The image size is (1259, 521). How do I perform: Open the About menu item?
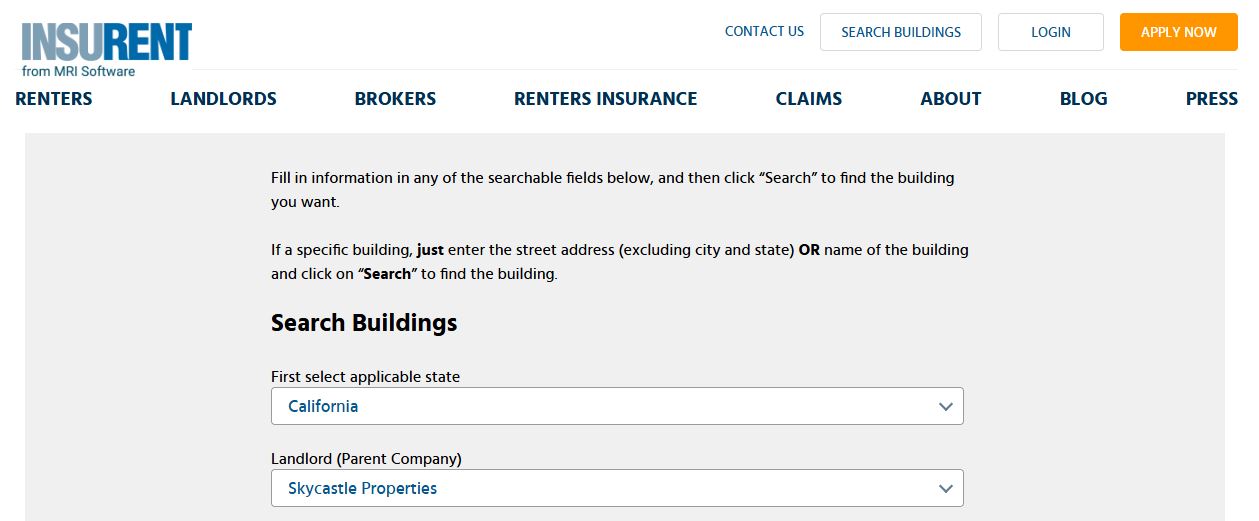[x=950, y=99]
